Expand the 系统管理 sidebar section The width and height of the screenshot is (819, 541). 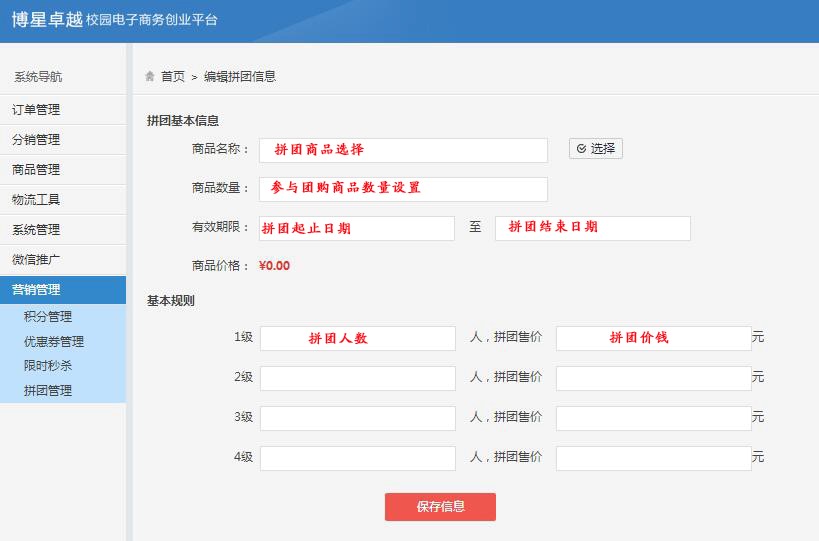[36, 230]
